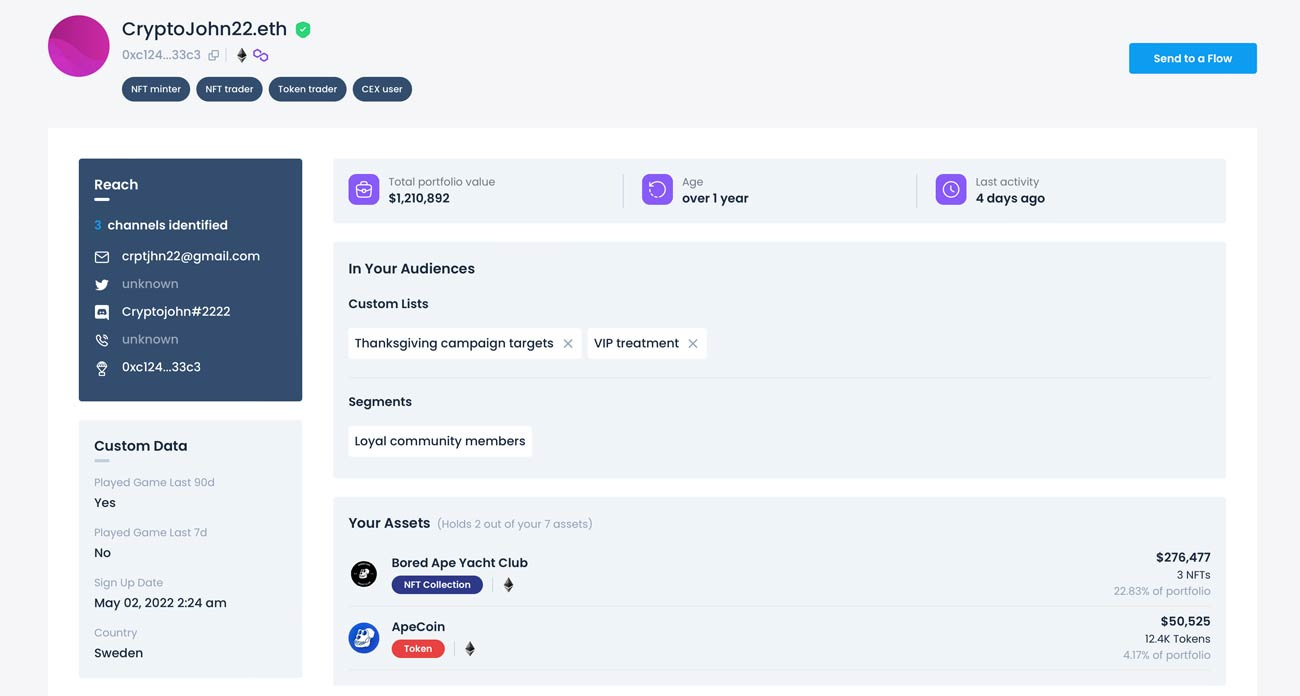
Task: Open Loyal community members segment
Action: pyautogui.click(x=440, y=441)
